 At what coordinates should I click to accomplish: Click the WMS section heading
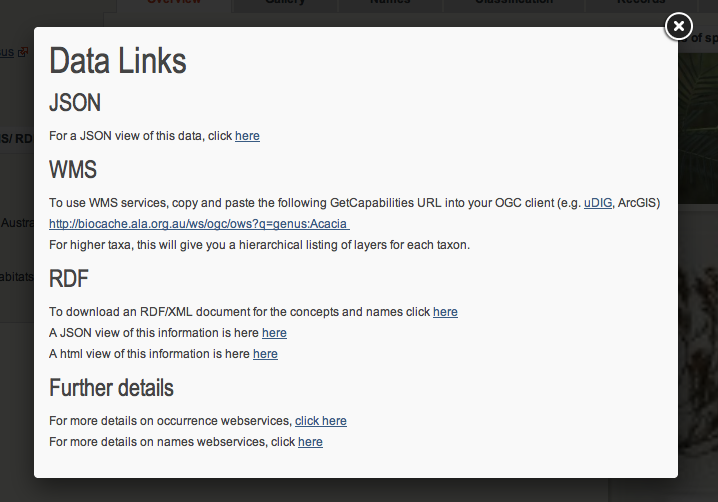click(x=73, y=168)
